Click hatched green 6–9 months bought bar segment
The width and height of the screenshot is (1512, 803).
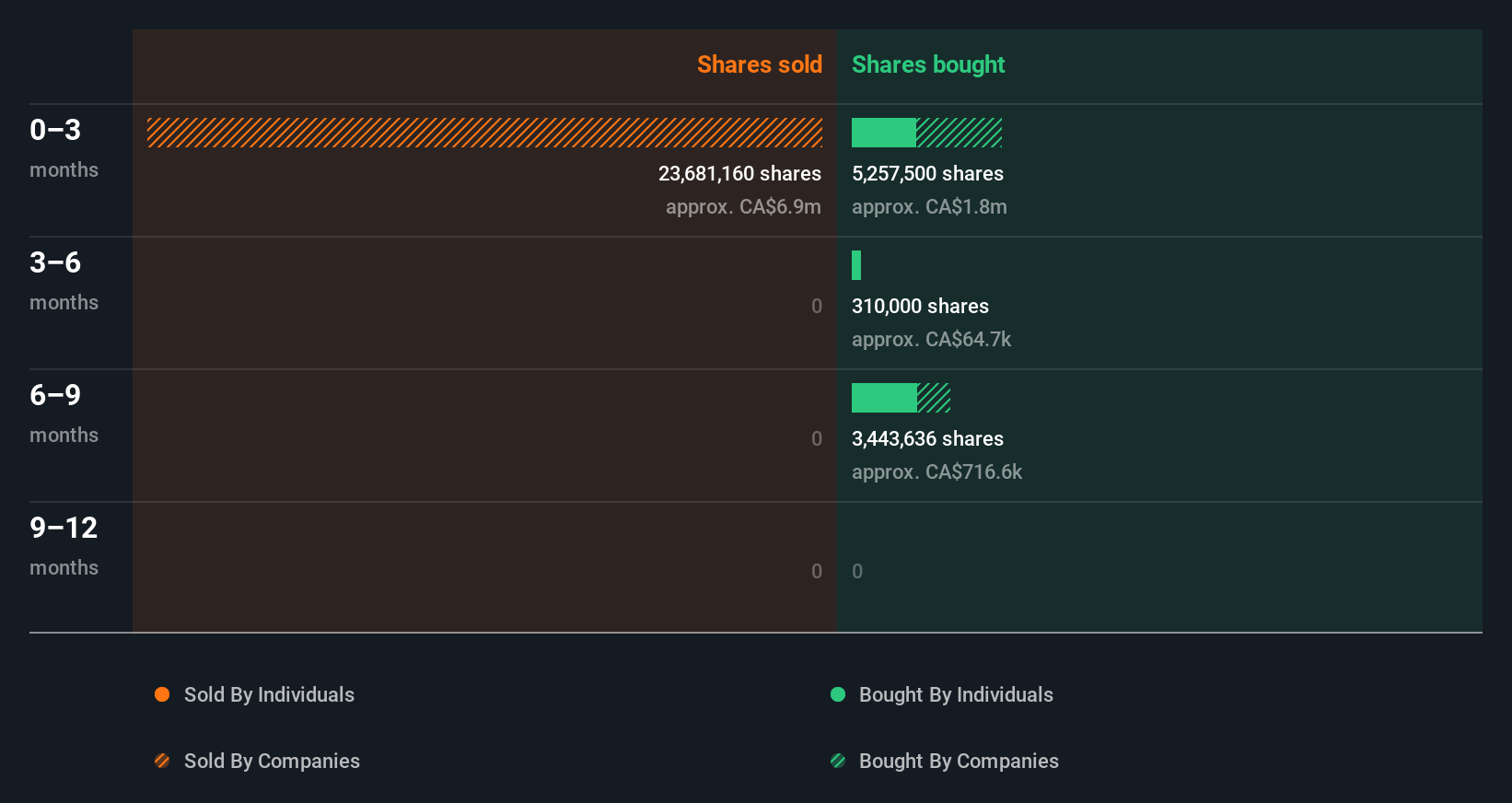(934, 398)
